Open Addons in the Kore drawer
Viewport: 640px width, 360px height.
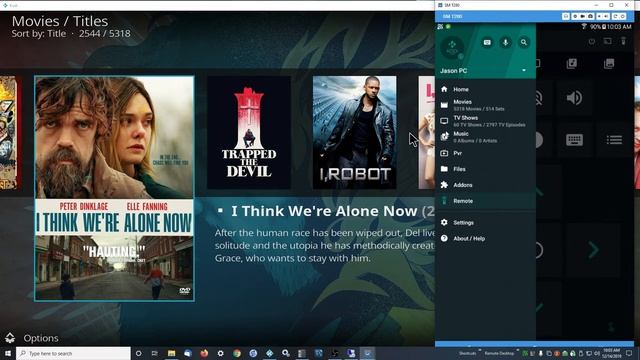(485, 185)
